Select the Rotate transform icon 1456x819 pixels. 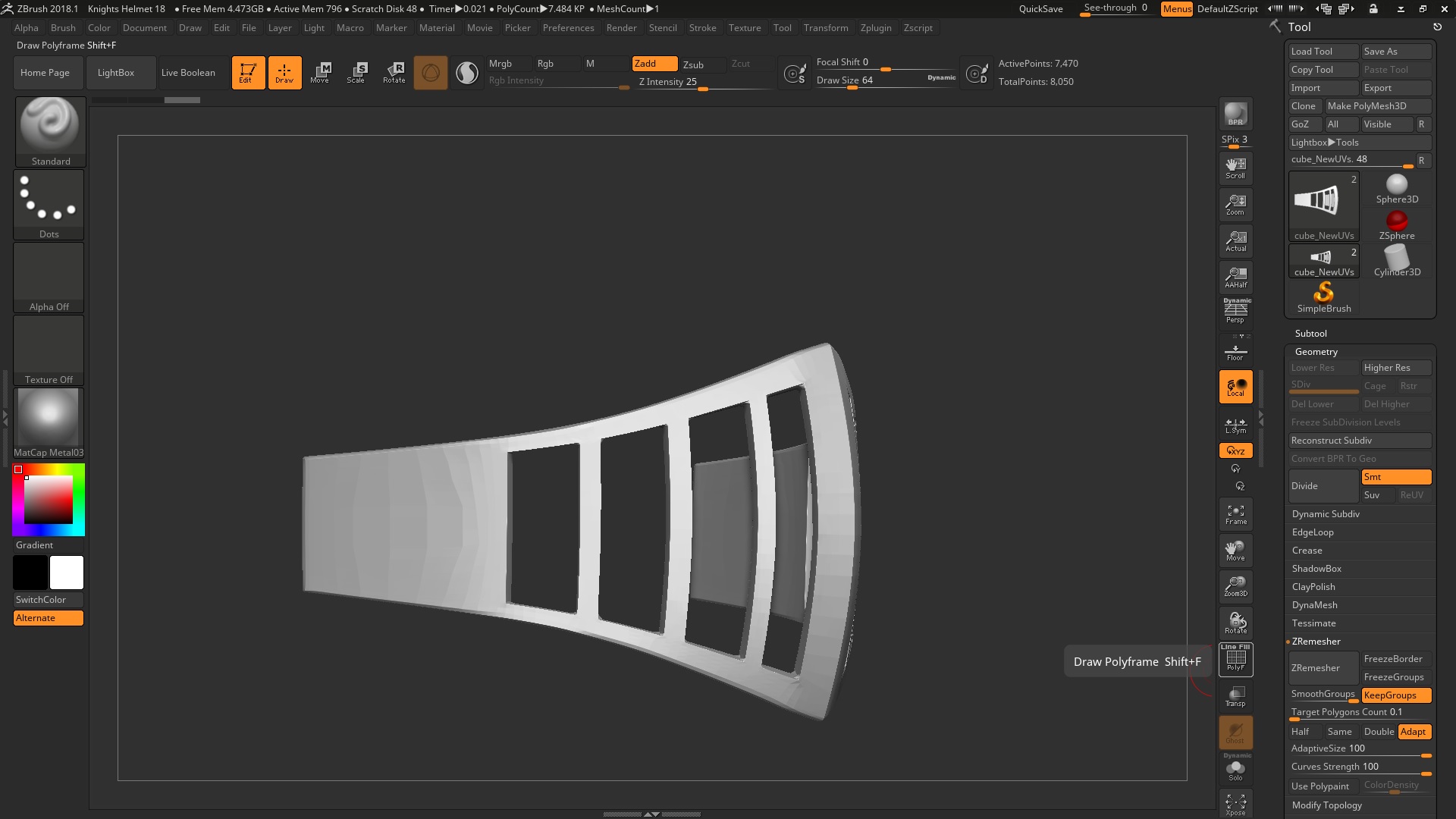pyautogui.click(x=394, y=73)
